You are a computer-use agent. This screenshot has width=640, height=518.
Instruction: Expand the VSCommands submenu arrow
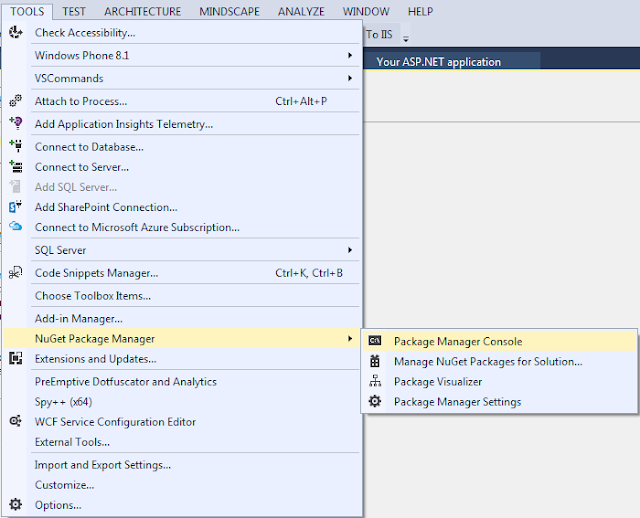(x=350, y=78)
